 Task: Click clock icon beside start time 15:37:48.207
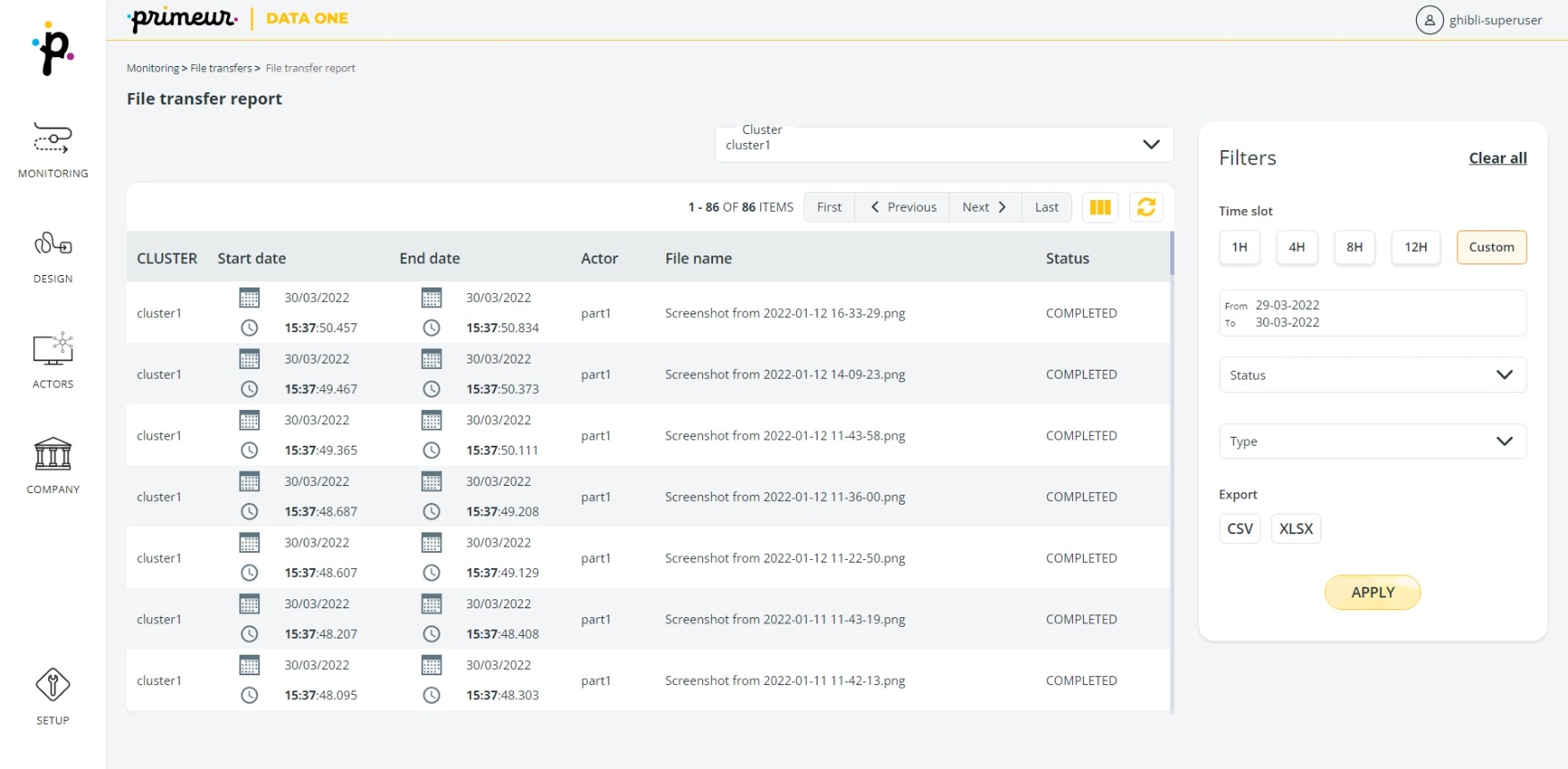click(x=249, y=633)
